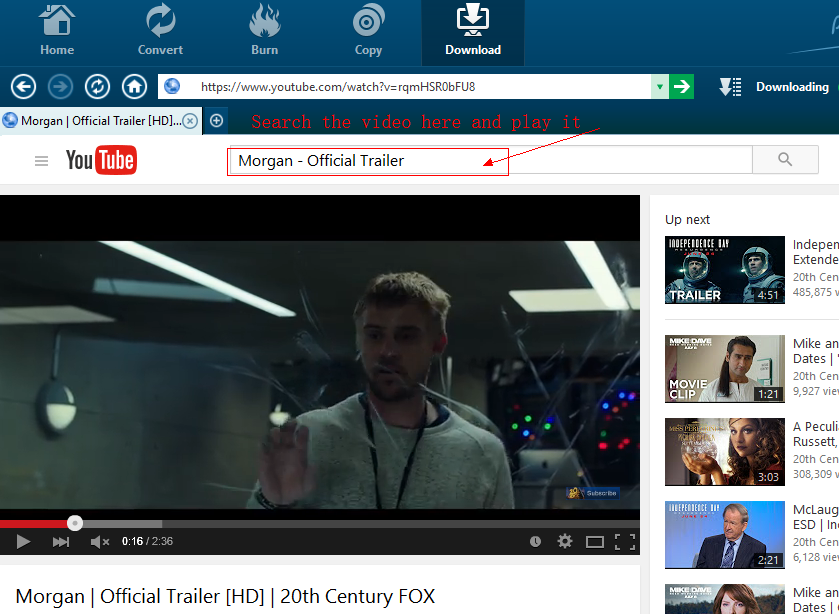Click the 'McLaug' video title link

point(815,517)
